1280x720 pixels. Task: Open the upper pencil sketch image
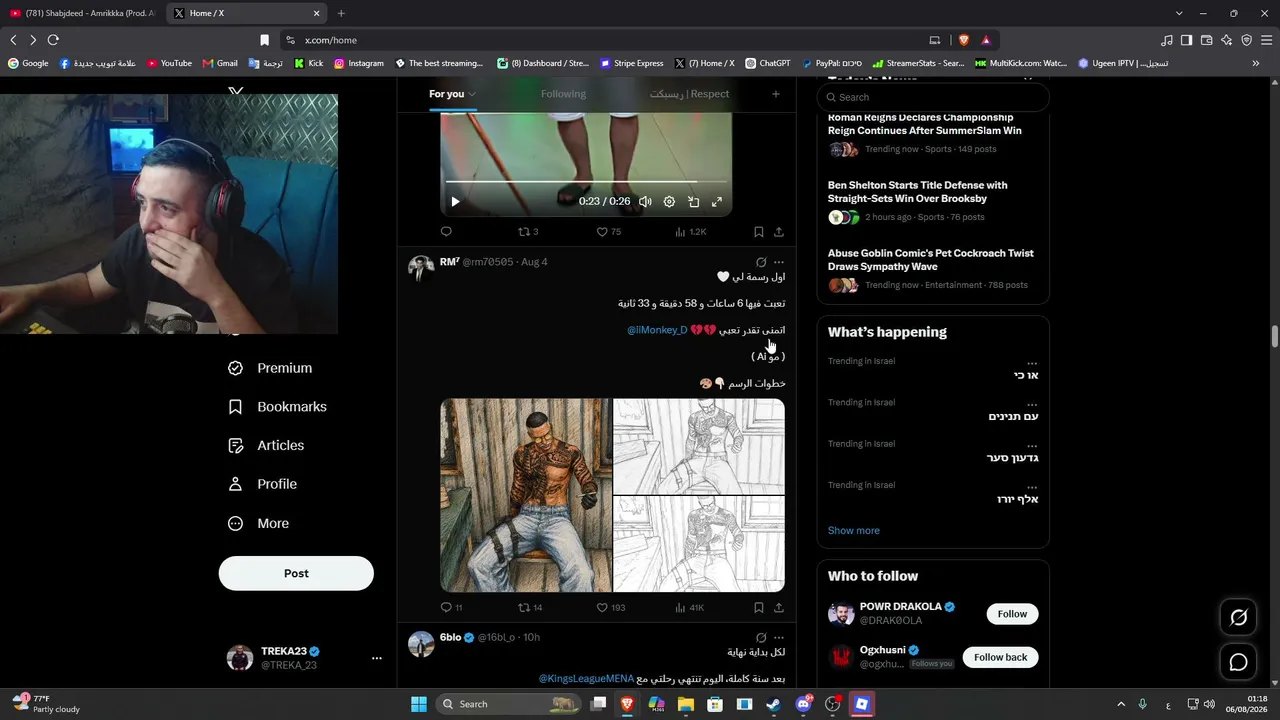point(699,446)
